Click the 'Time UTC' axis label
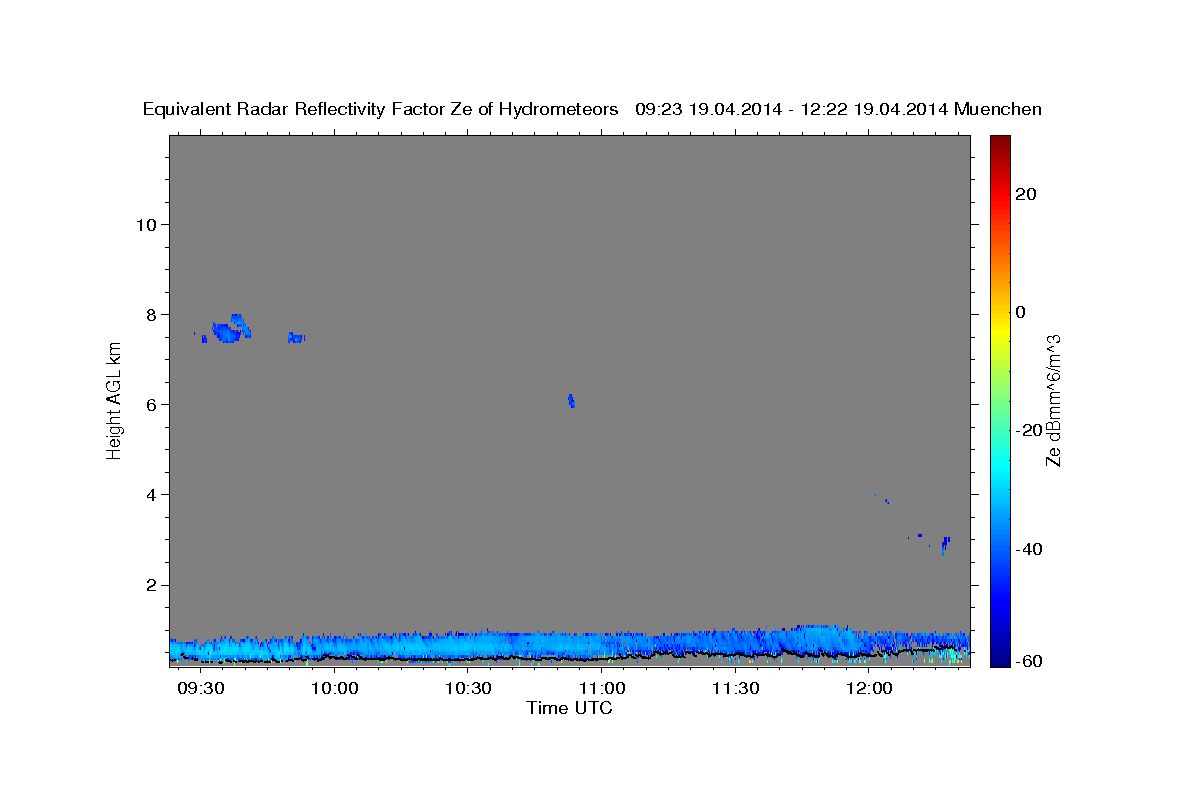 569,708
